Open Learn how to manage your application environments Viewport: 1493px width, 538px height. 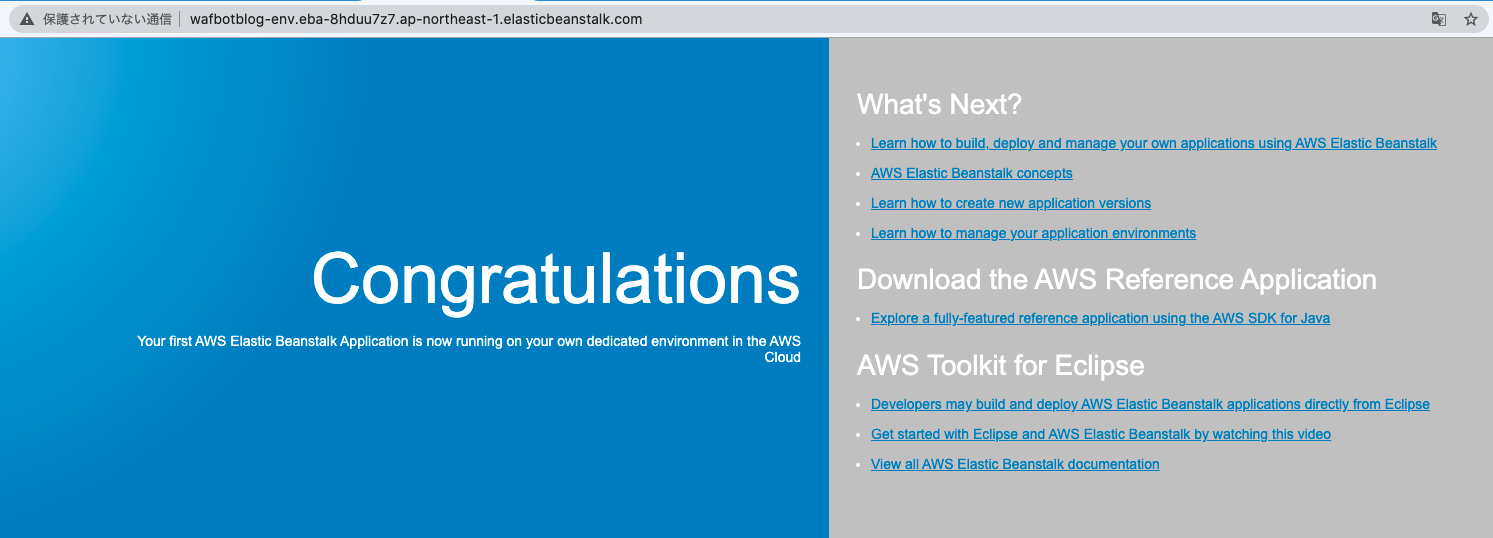click(x=1033, y=233)
